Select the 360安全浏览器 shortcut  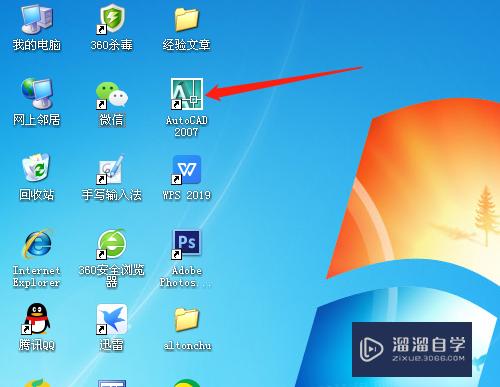(x=111, y=244)
